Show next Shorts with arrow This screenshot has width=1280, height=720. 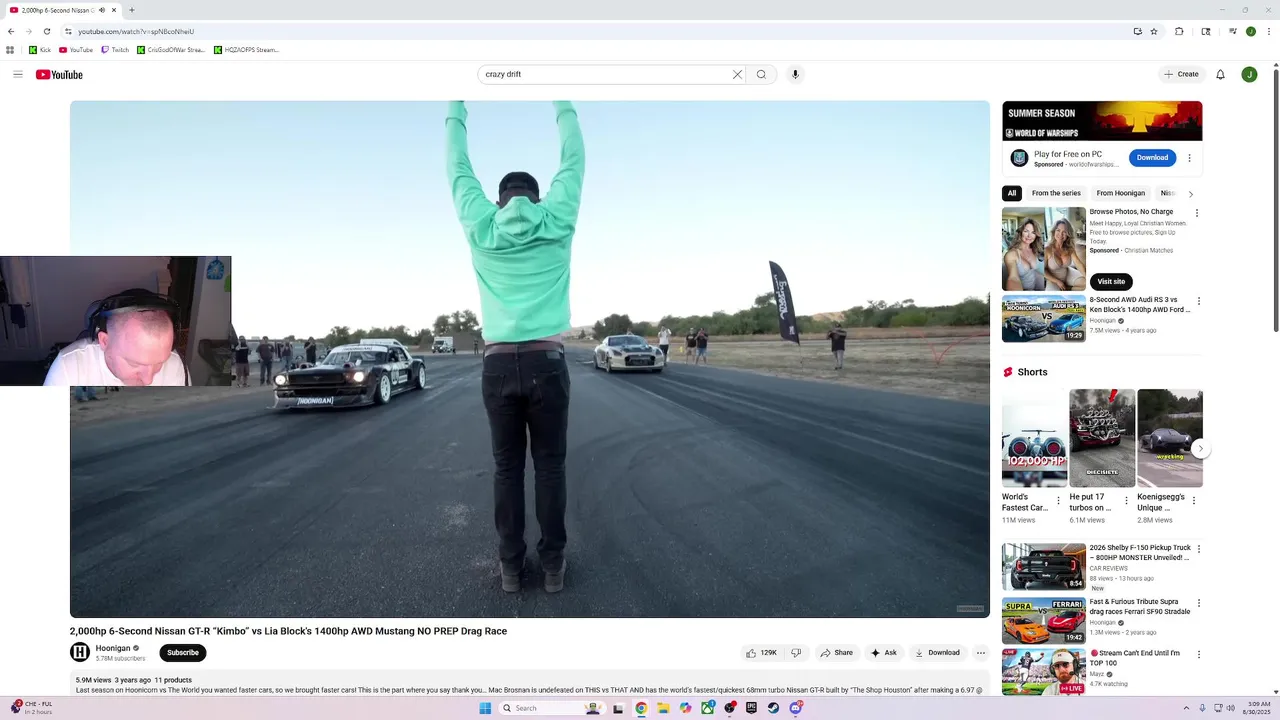pos(1200,449)
